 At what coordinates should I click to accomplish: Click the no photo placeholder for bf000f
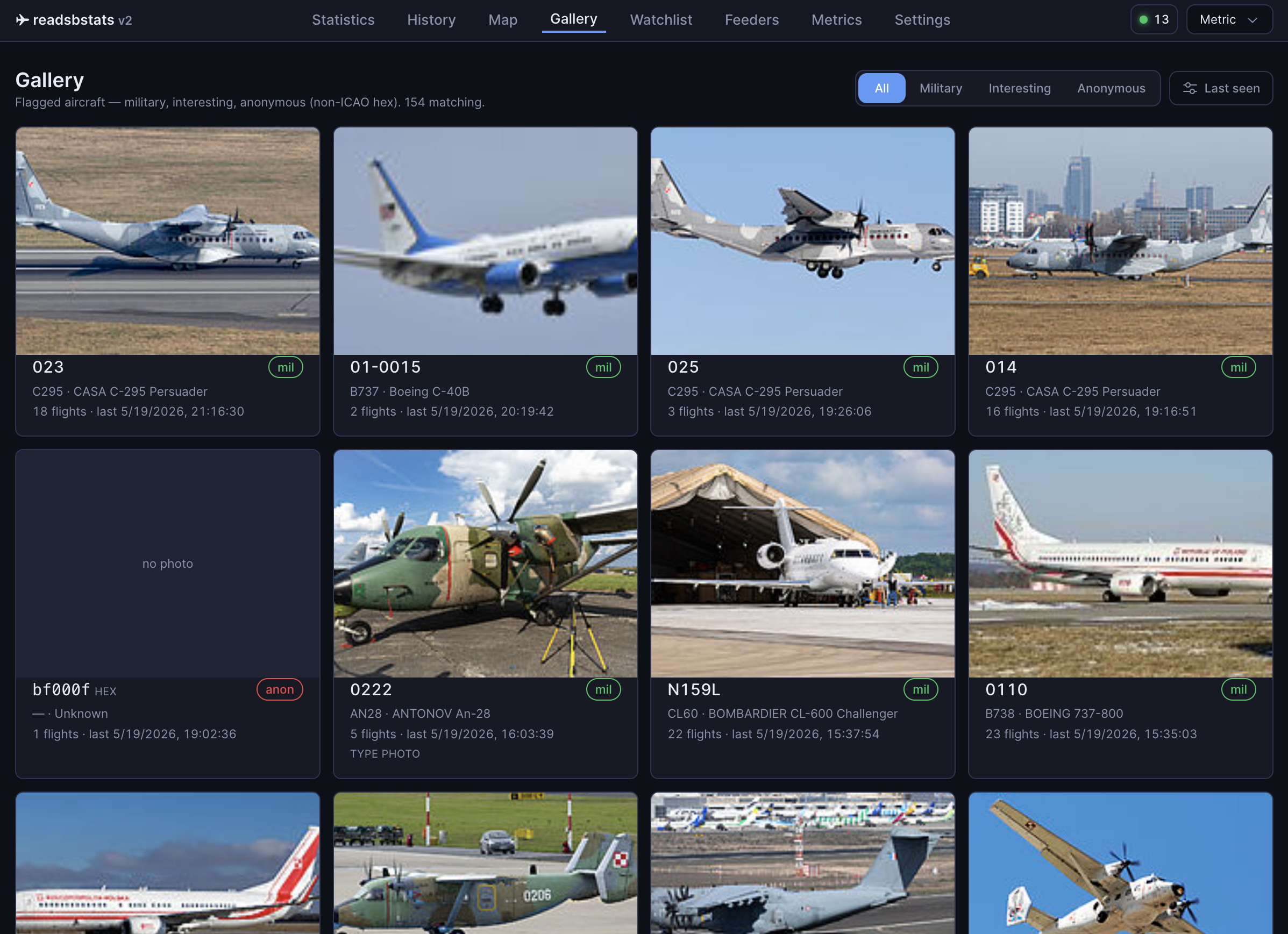click(x=168, y=564)
